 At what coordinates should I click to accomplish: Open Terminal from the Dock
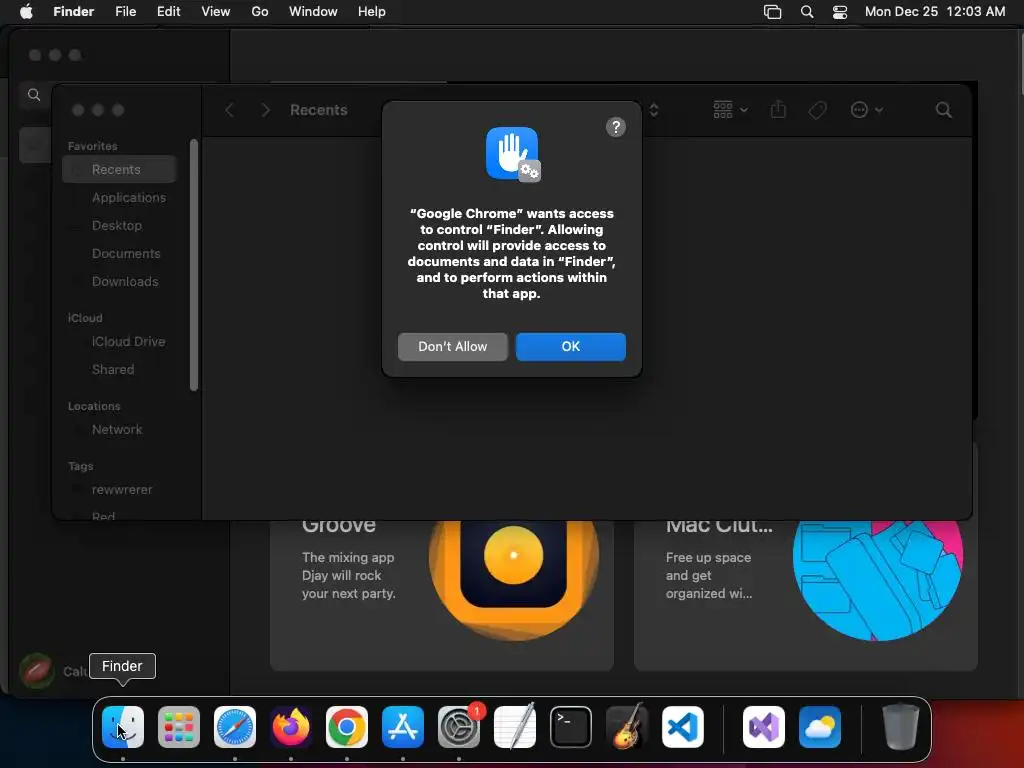(571, 727)
